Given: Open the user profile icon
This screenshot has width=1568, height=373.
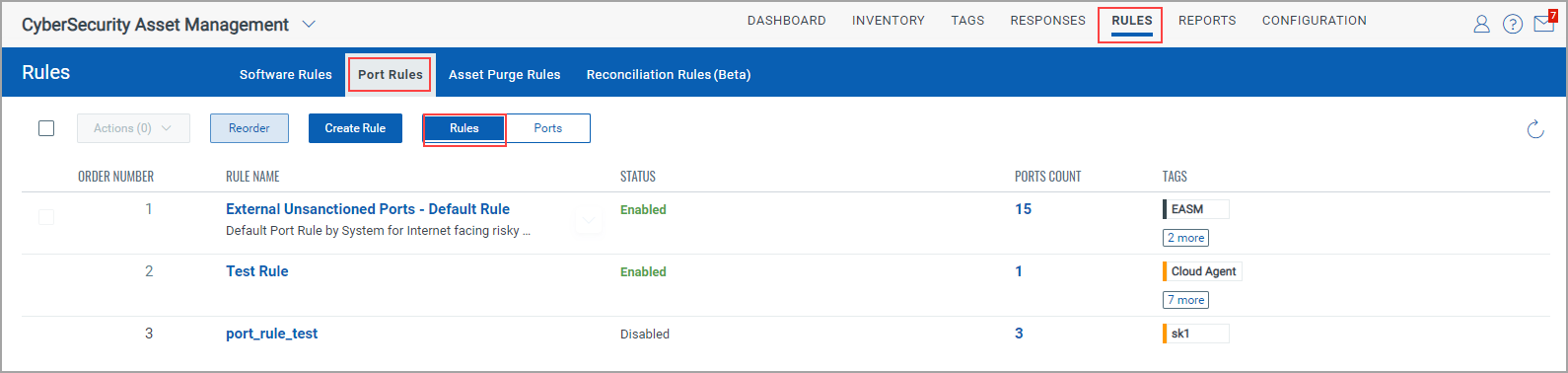Looking at the screenshot, I should click(x=1481, y=24).
